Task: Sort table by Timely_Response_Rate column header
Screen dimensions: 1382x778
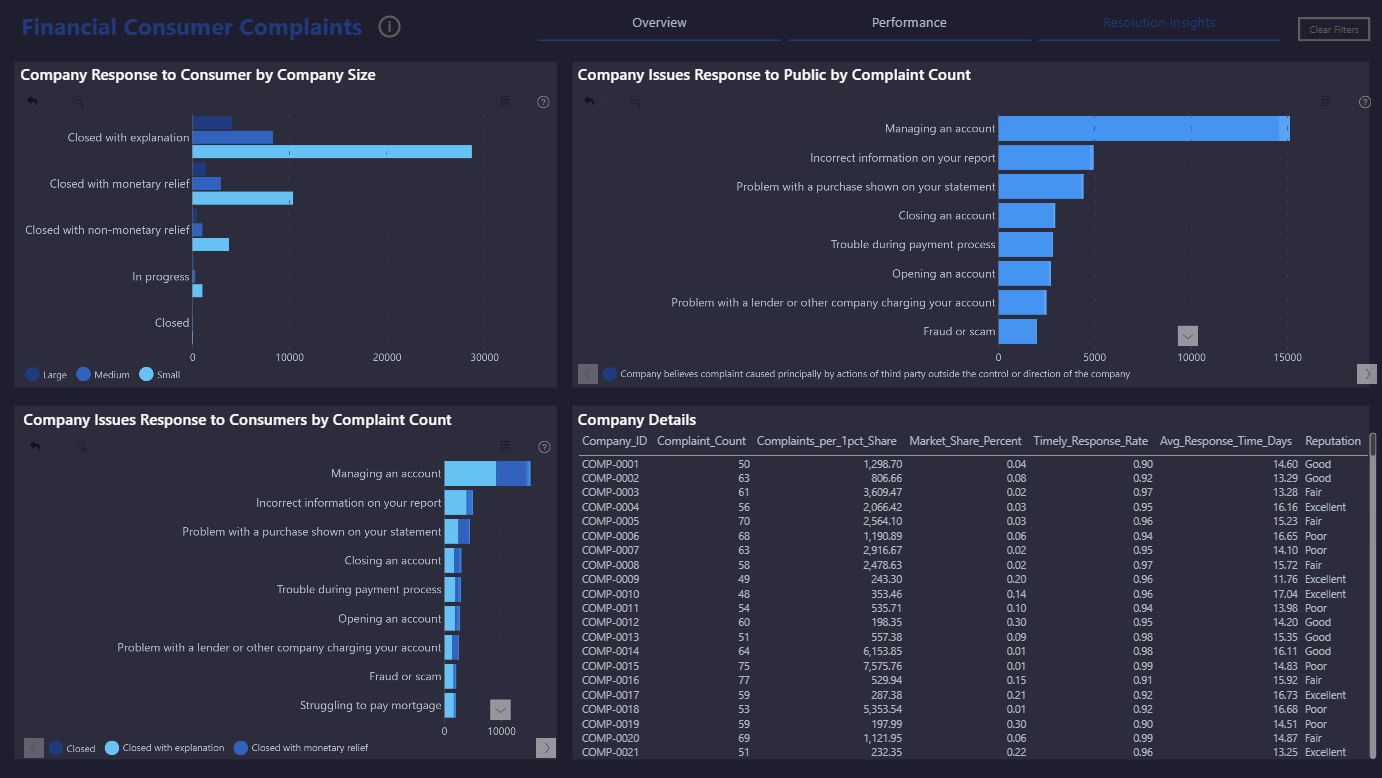Action: [1091, 441]
